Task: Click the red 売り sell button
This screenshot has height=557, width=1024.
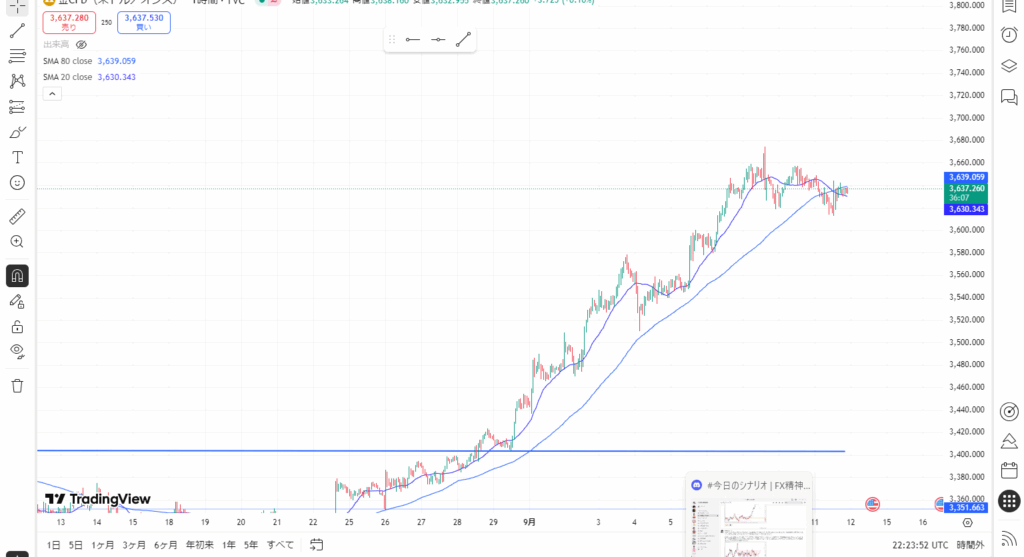Action: tap(69, 22)
